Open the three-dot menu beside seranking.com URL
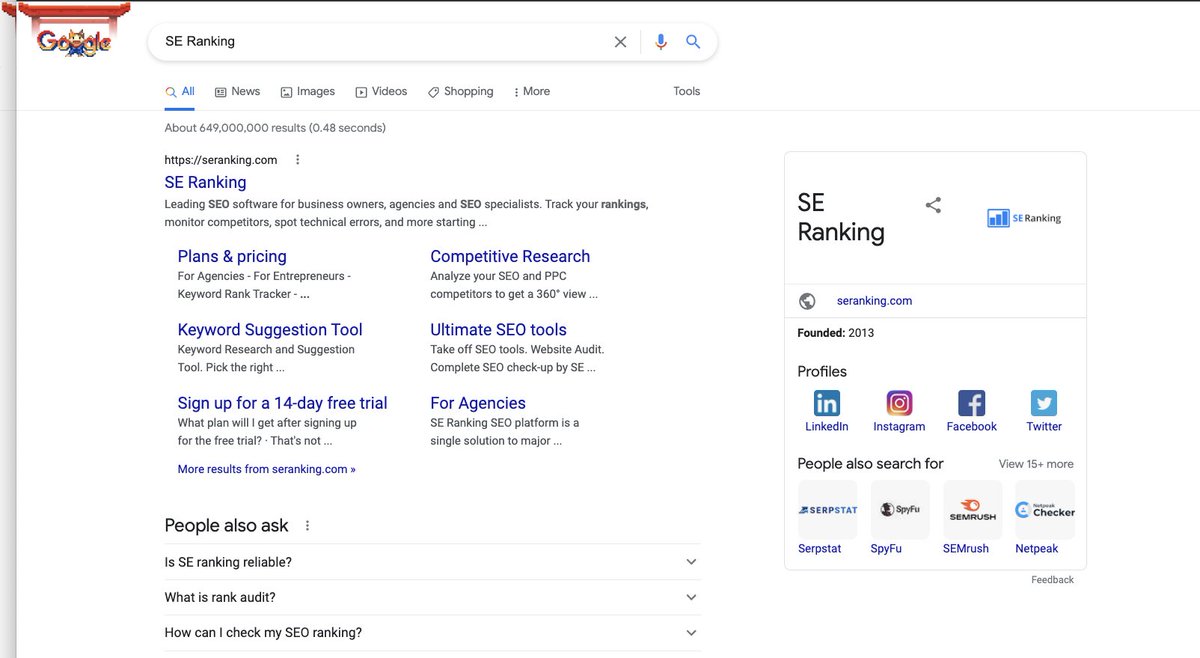Viewport: 1200px width, 658px height. pos(297,160)
